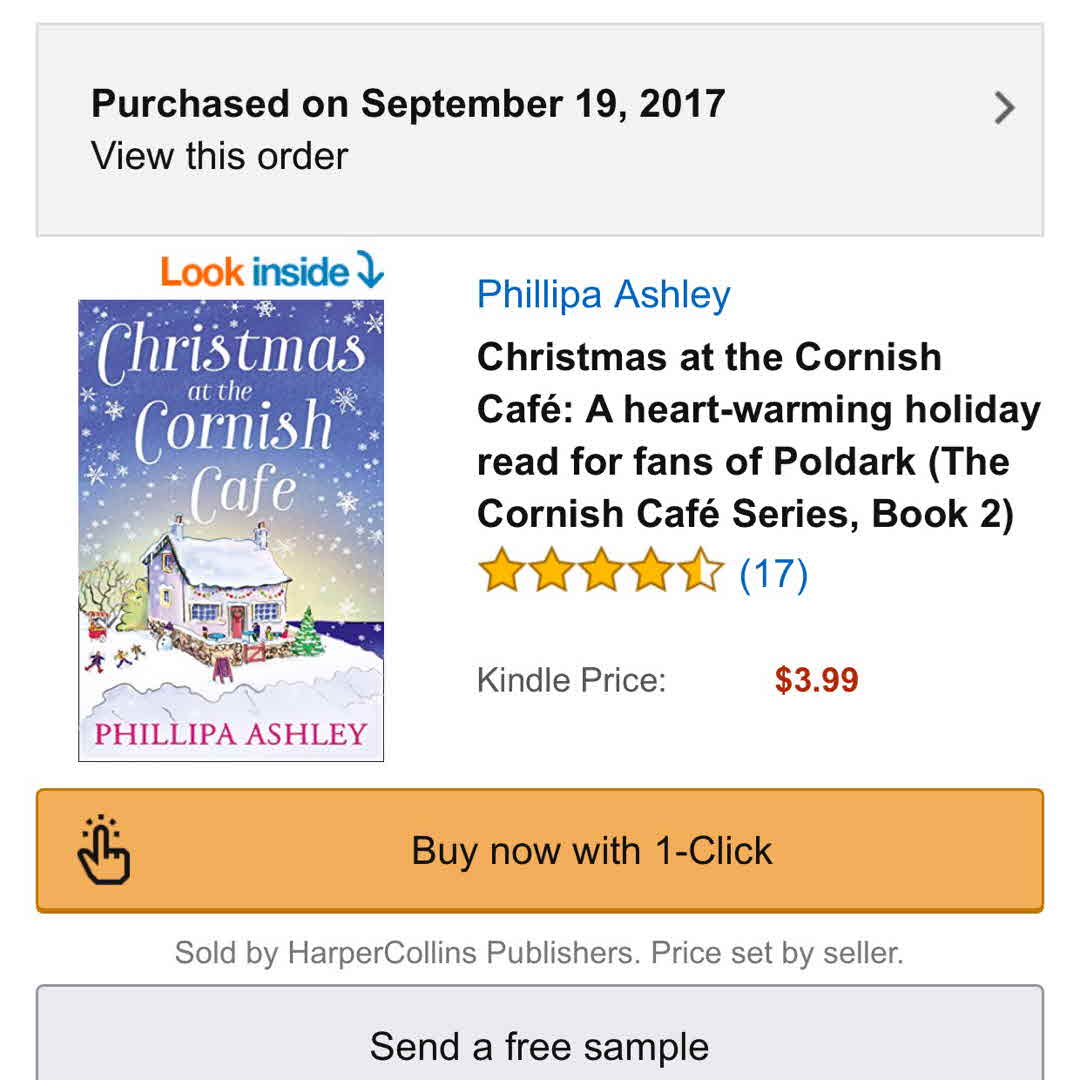
Task: Click 'PHILLIPA ASHLEY' name on book cover
Action: (231, 733)
